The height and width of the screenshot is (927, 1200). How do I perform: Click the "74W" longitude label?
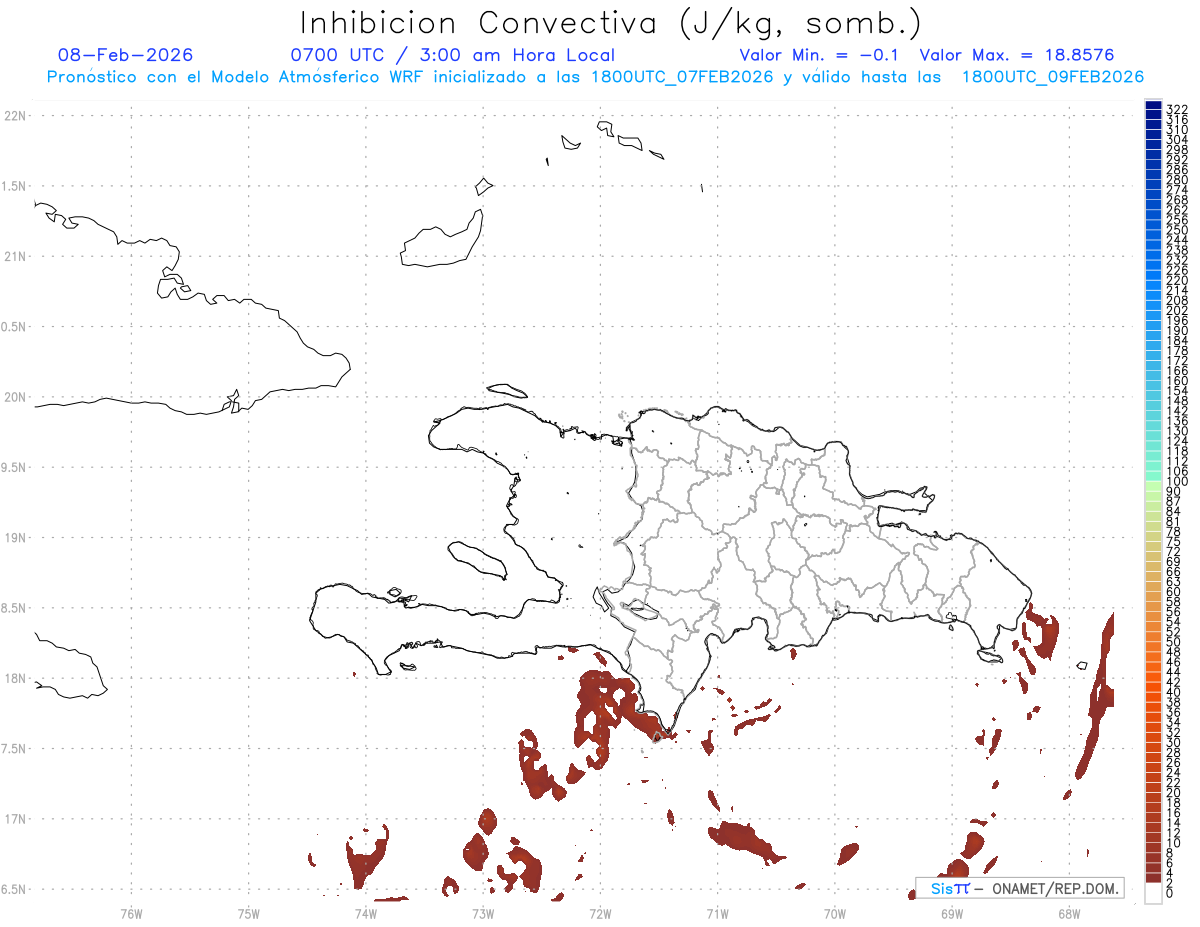point(366,913)
